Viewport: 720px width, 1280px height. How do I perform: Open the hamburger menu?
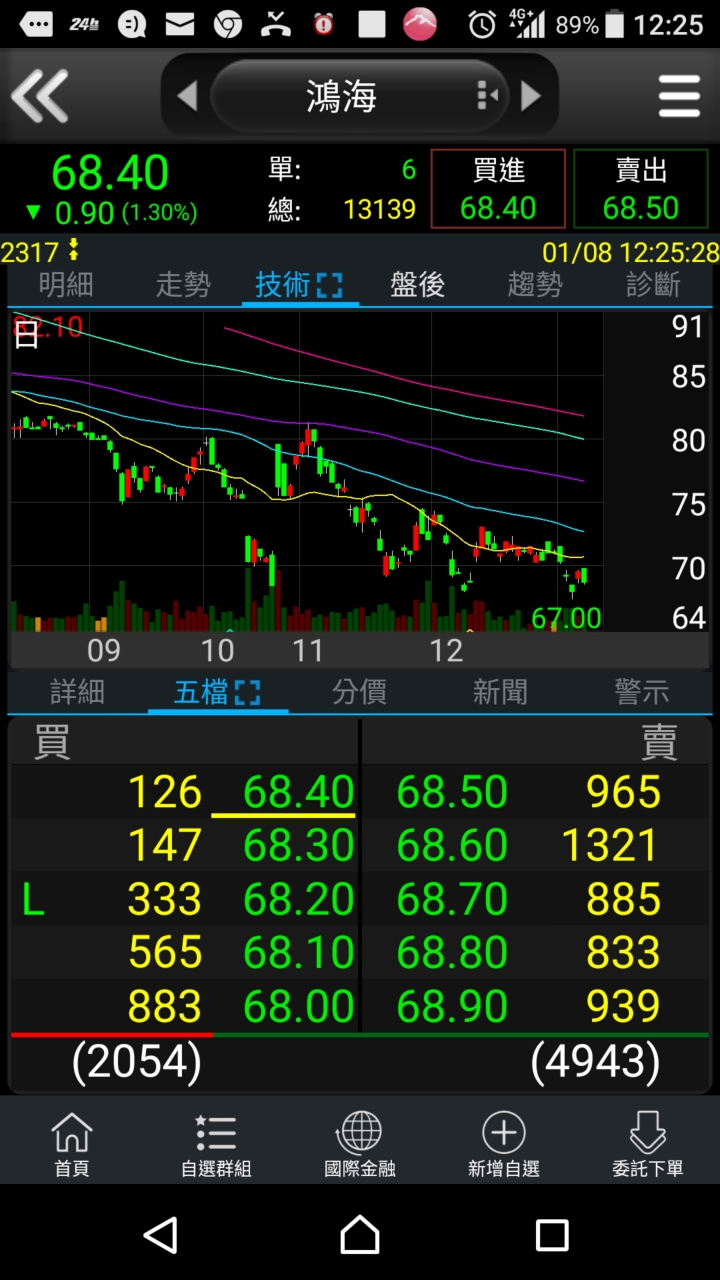(679, 96)
